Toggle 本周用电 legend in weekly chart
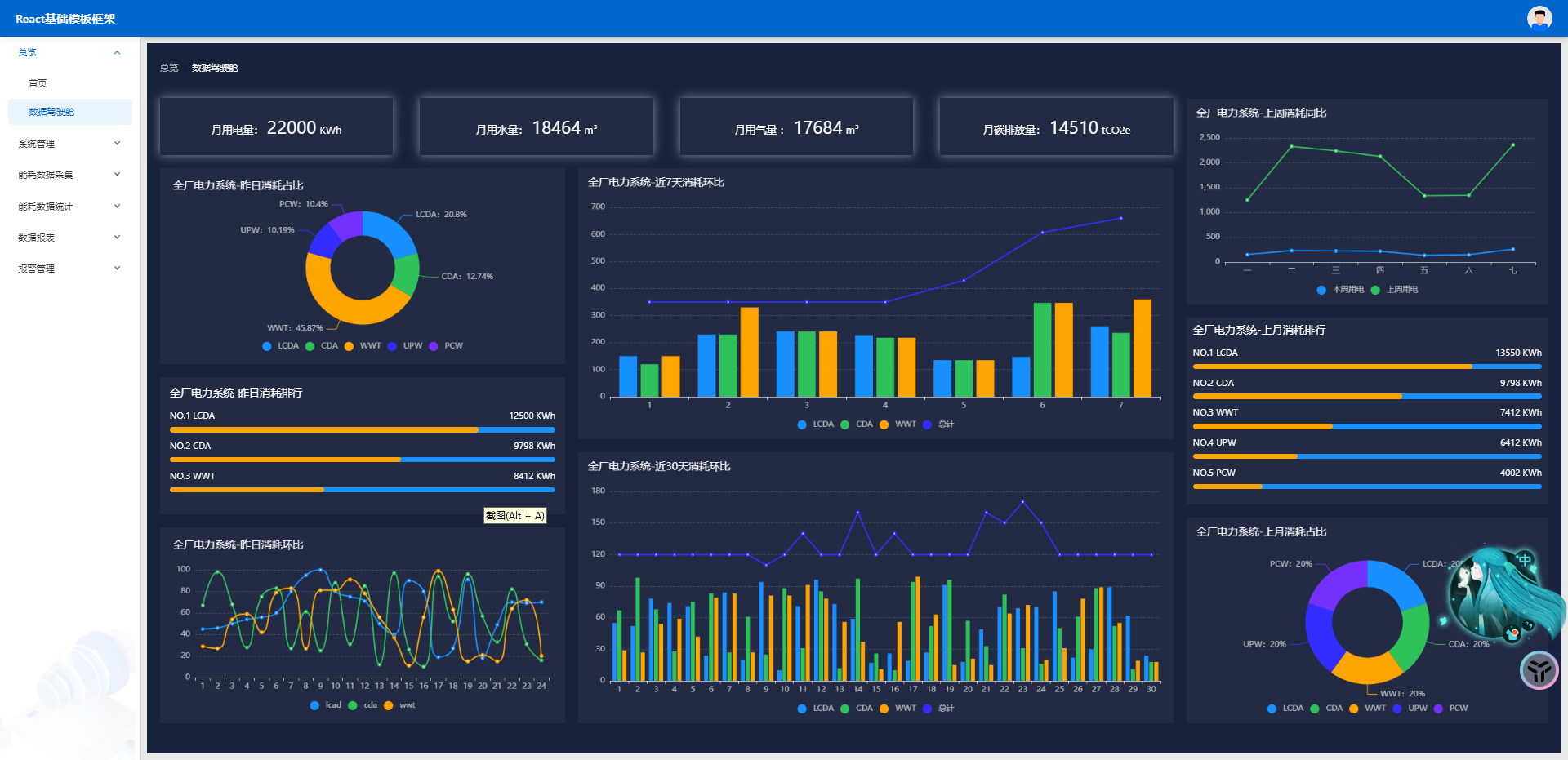The width and height of the screenshot is (1568, 760). click(1341, 290)
